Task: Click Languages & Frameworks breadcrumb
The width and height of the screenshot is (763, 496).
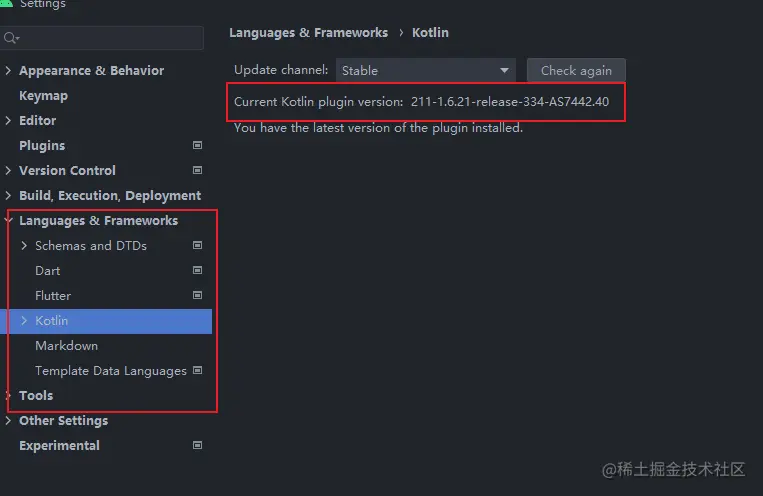Action: coord(309,33)
